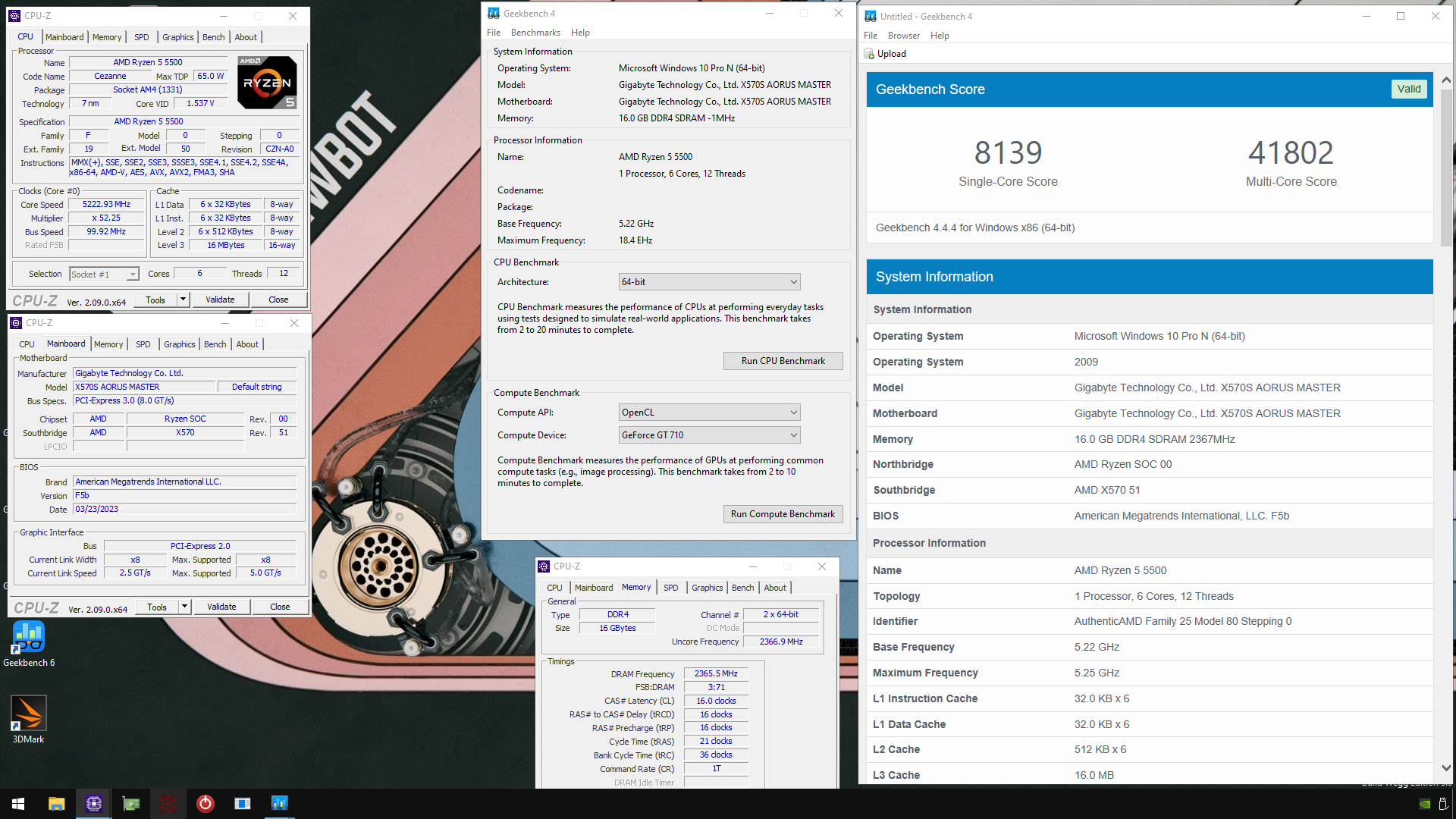Open File Explorer from taskbar
The height and width of the screenshot is (819, 1456).
pyautogui.click(x=56, y=804)
